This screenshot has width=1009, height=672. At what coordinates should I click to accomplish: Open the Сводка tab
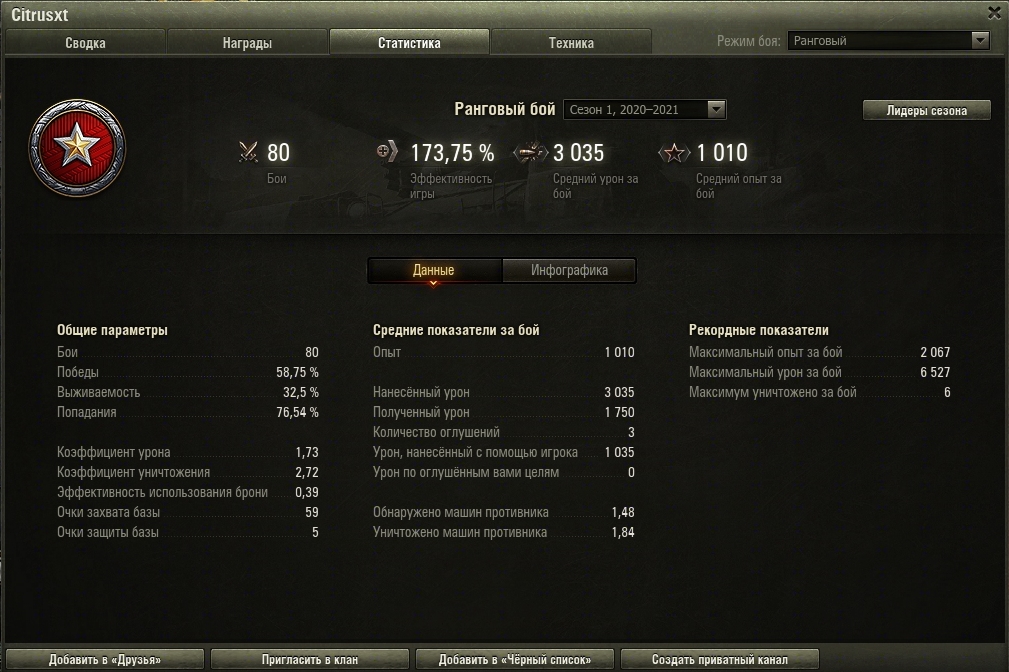tap(86, 42)
